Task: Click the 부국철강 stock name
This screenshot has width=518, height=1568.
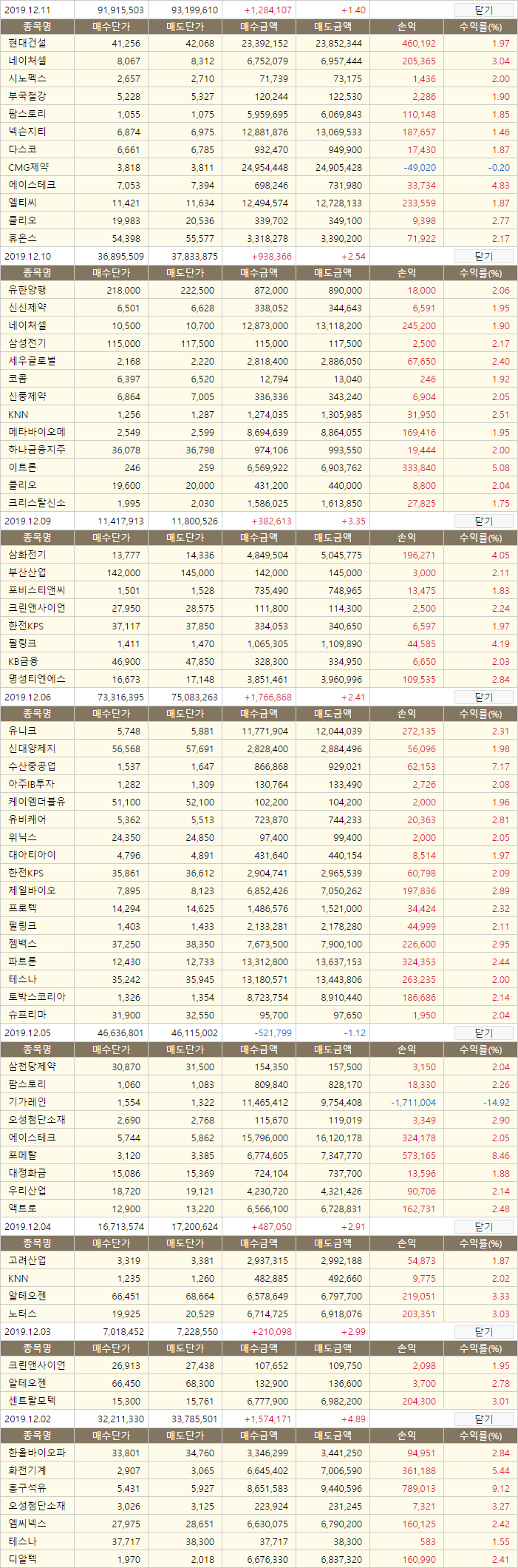Action: [27, 96]
